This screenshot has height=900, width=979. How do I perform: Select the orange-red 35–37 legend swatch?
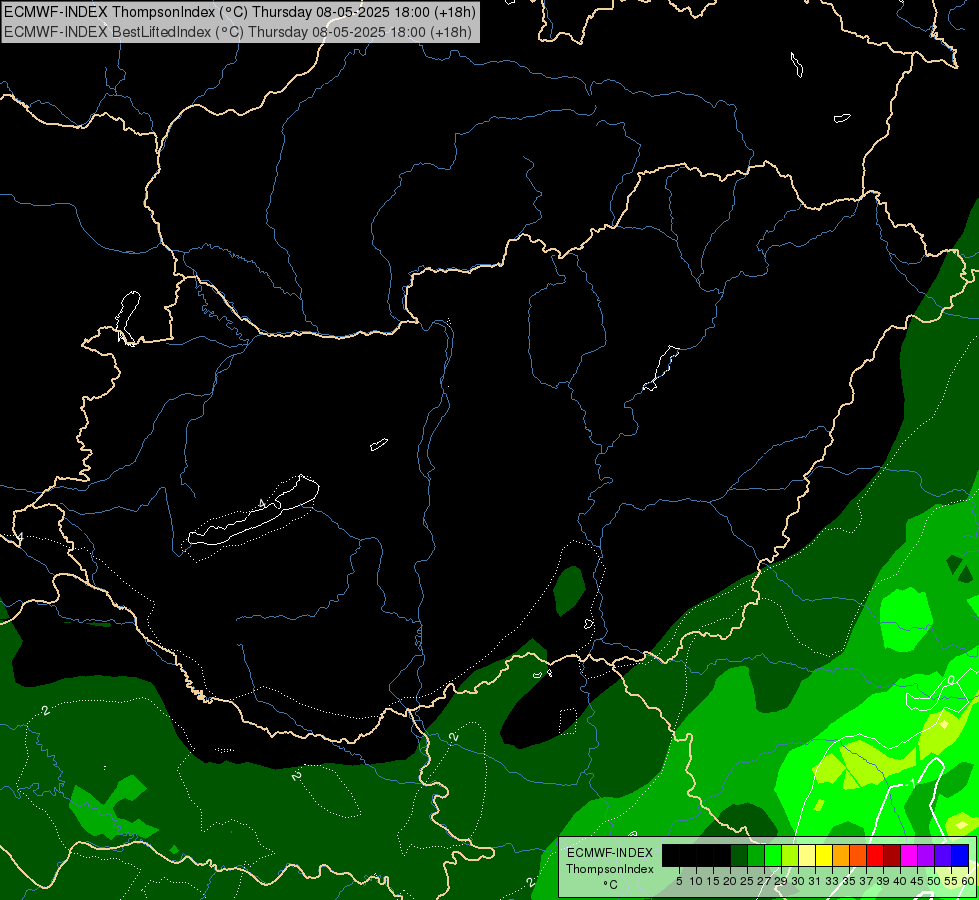click(858, 855)
